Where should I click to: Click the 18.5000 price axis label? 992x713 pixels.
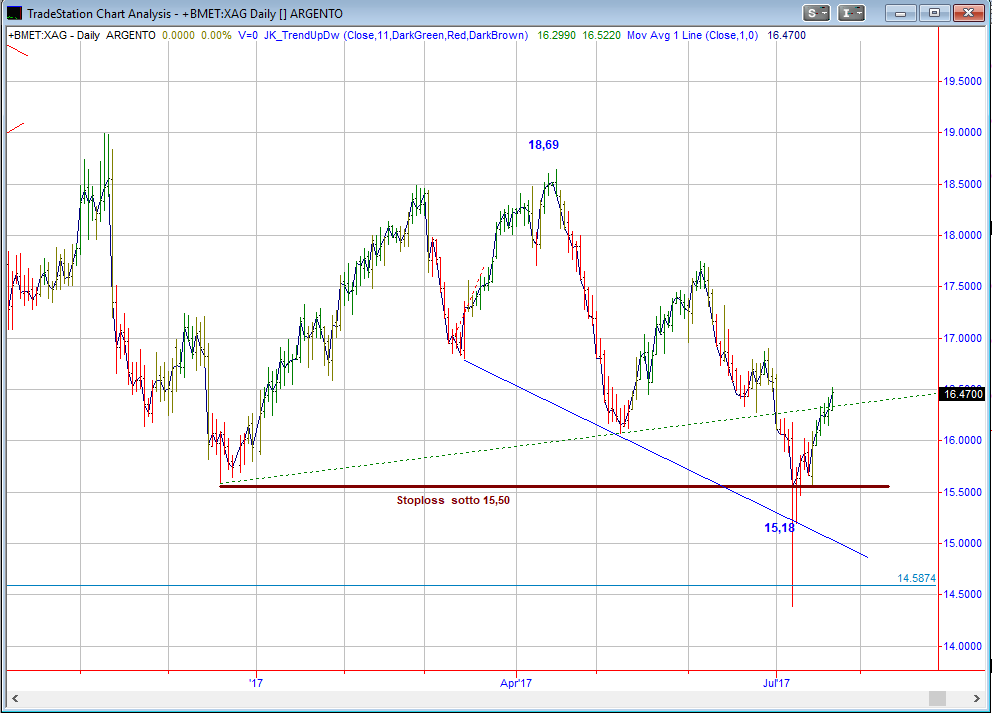pyautogui.click(x=962, y=185)
